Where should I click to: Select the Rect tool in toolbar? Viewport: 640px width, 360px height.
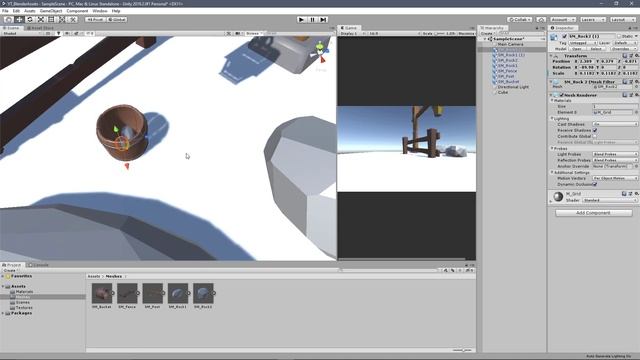51,20
